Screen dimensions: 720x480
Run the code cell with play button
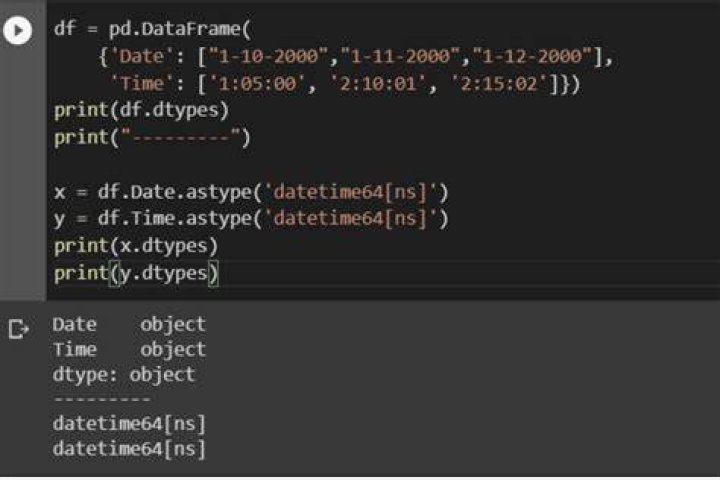(x=17, y=30)
